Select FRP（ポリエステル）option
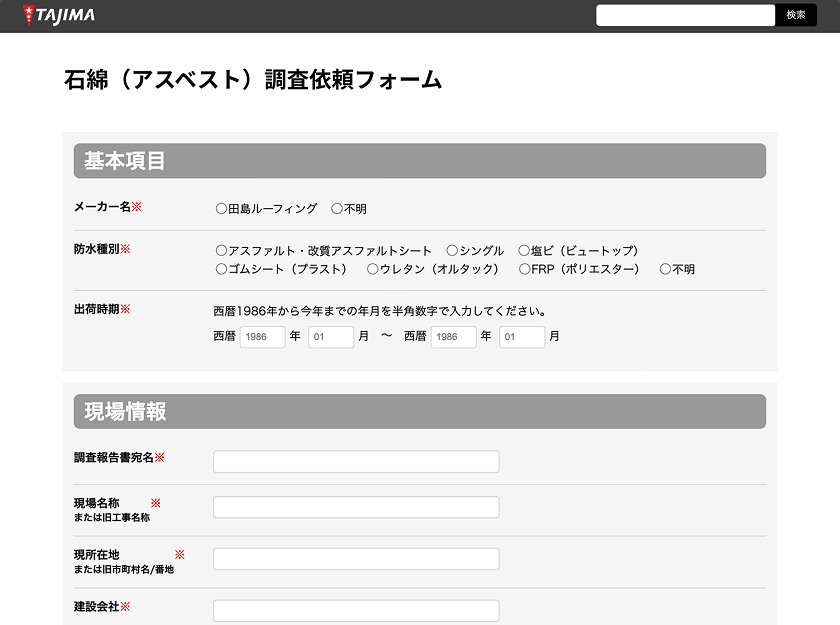The height and width of the screenshot is (625, 840). pos(524,269)
